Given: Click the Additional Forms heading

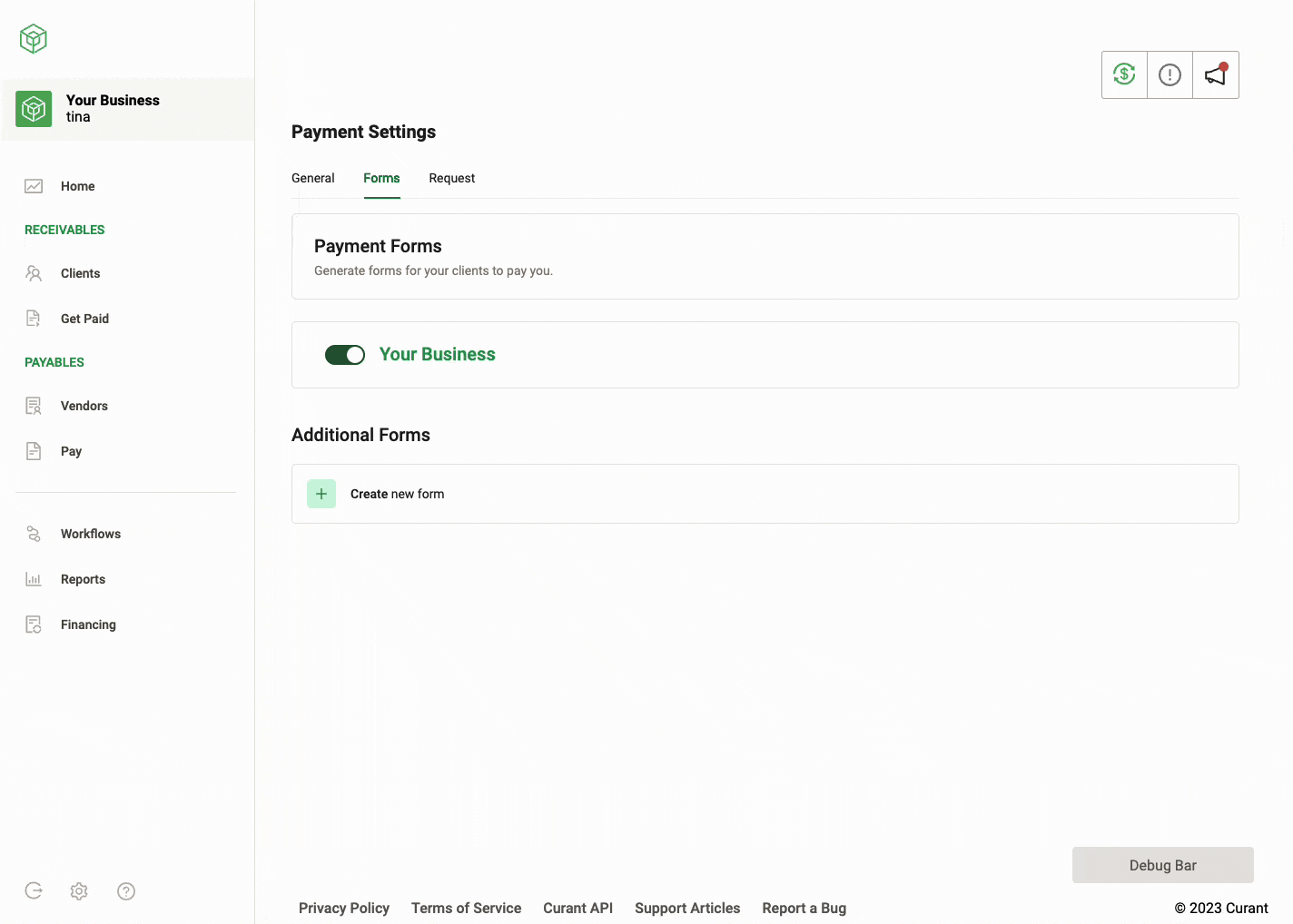Looking at the screenshot, I should 360,435.
